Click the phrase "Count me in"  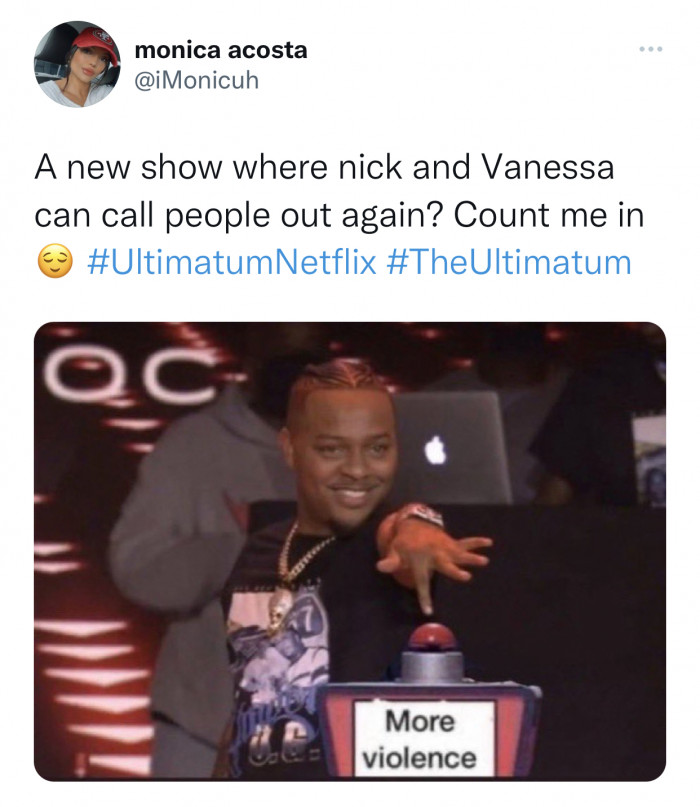point(549,215)
